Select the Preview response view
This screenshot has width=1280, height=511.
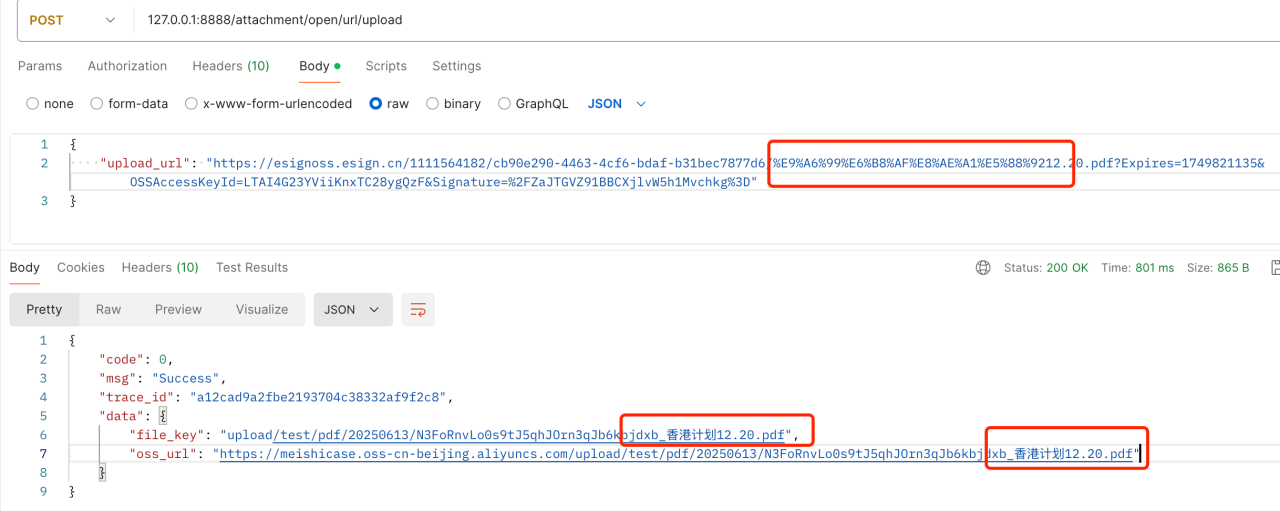click(x=179, y=309)
